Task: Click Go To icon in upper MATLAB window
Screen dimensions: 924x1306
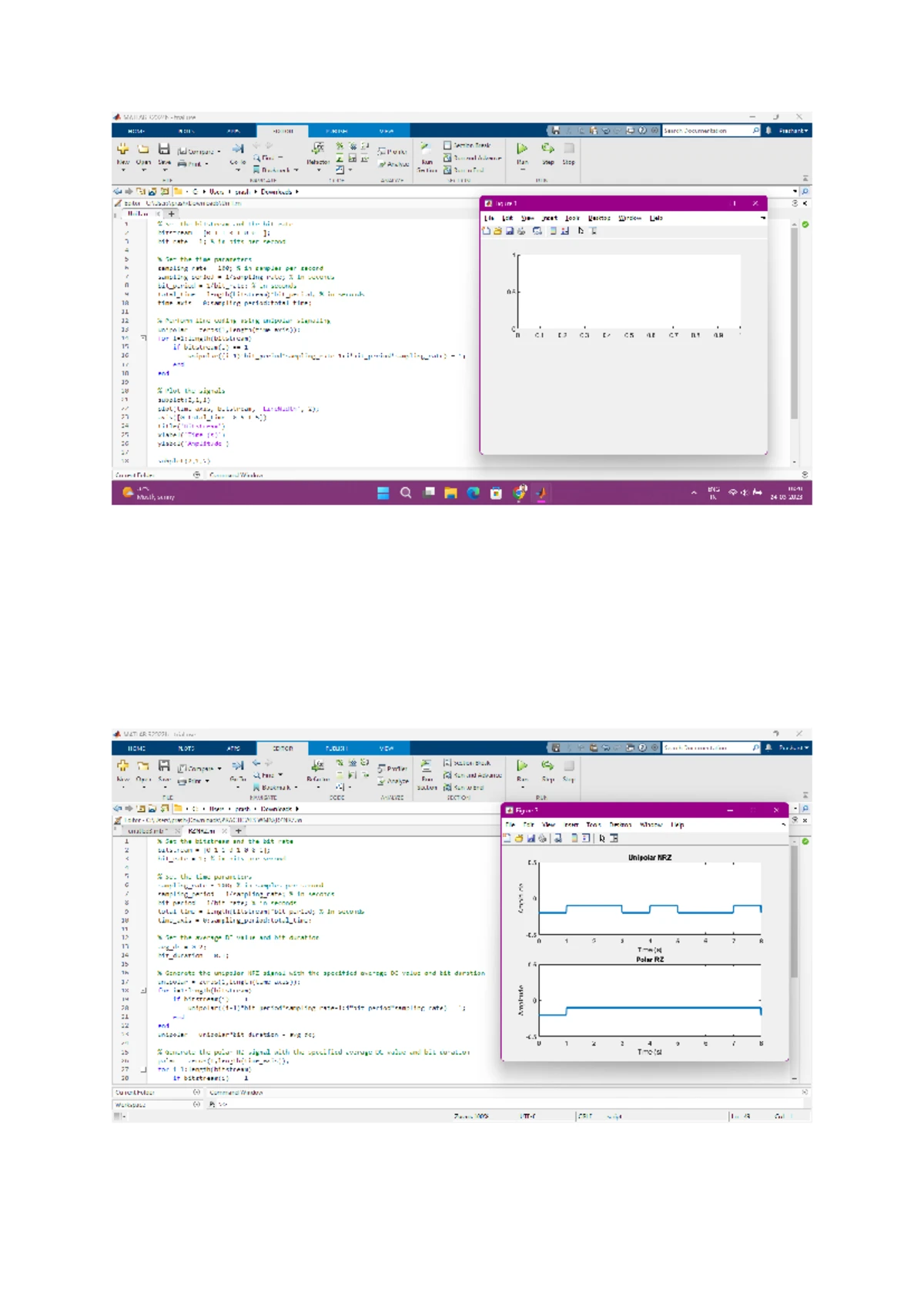Action: click(x=238, y=149)
